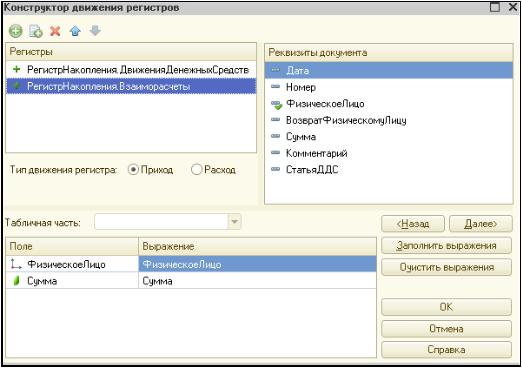The width and height of the screenshot is (522, 368).
Task: Select ФизическоеЛицо in the document attributes list
Action: point(389,104)
